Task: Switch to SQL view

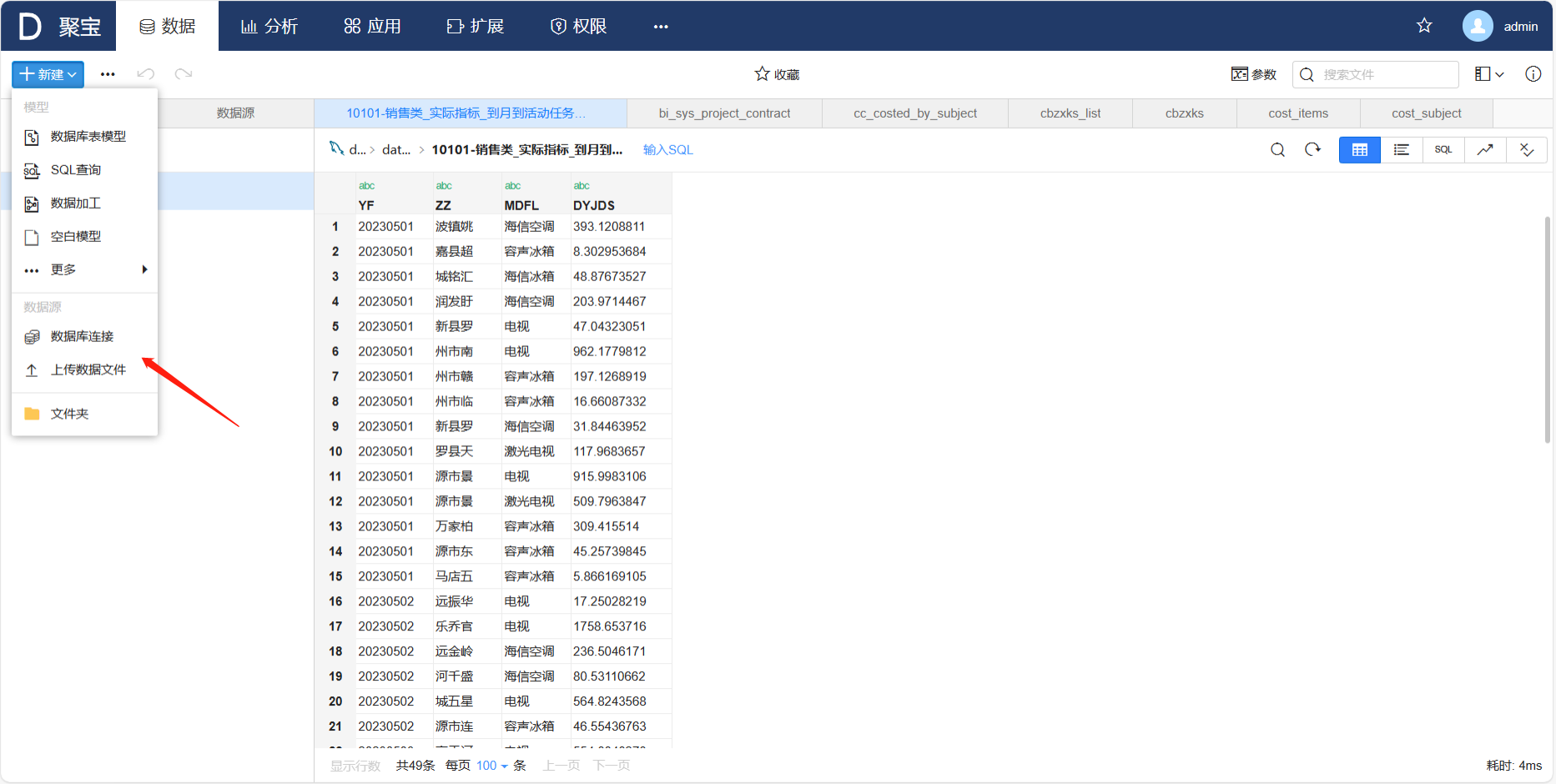Action: (x=1443, y=149)
